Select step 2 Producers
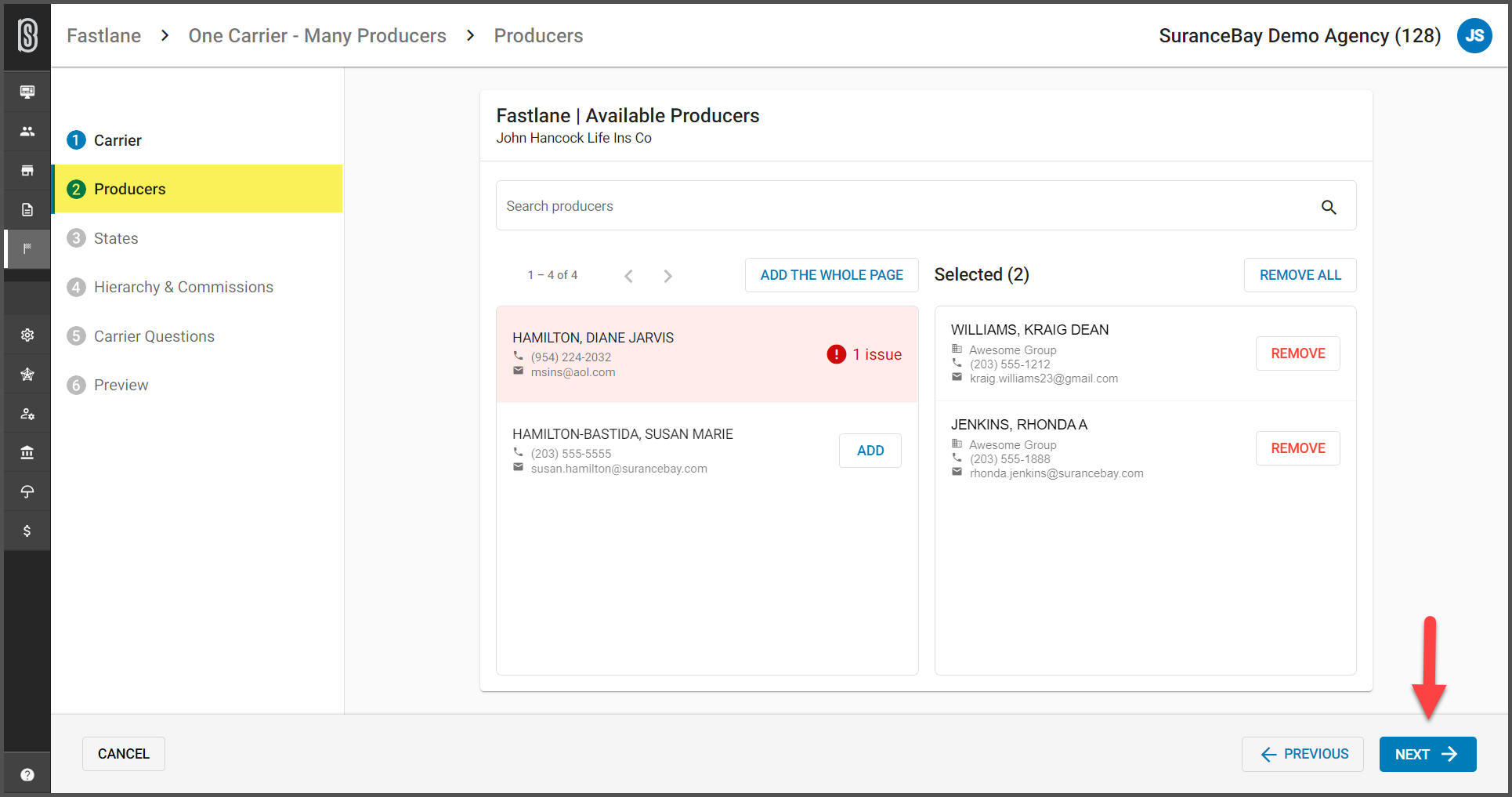This screenshot has width=1512, height=797. (x=197, y=189)
